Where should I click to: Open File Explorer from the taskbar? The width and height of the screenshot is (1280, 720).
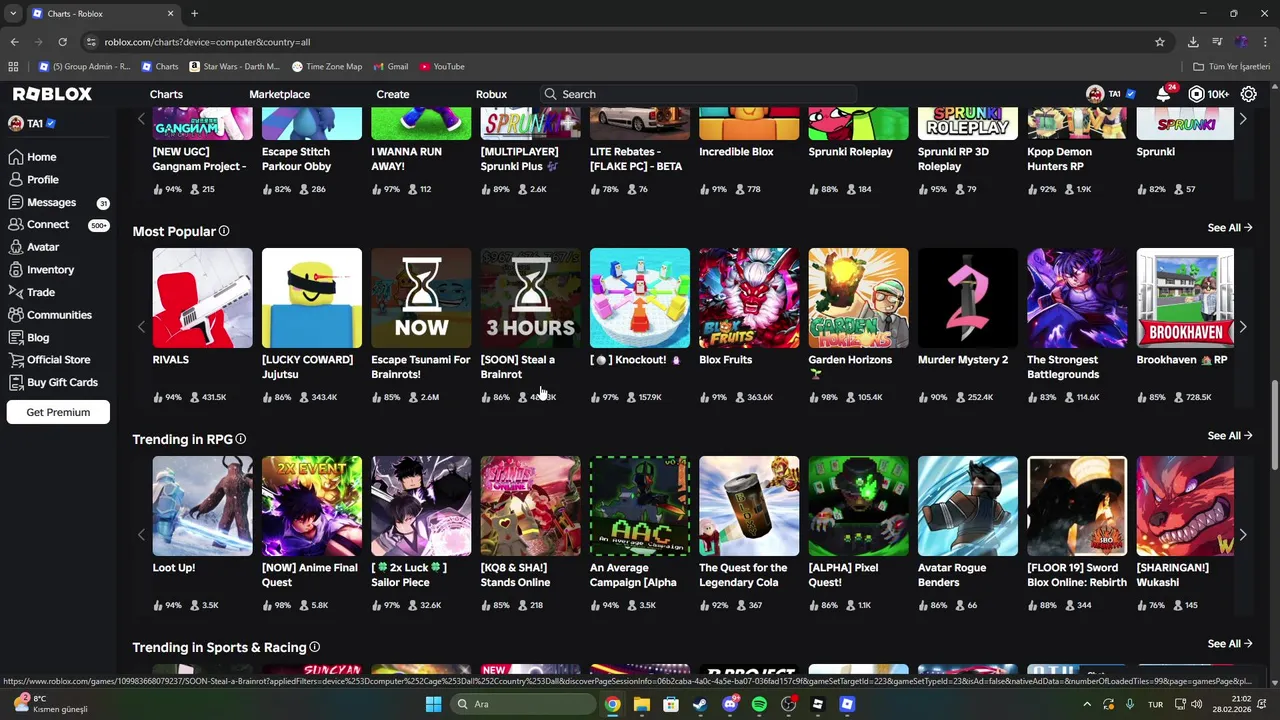coord(641,704)
